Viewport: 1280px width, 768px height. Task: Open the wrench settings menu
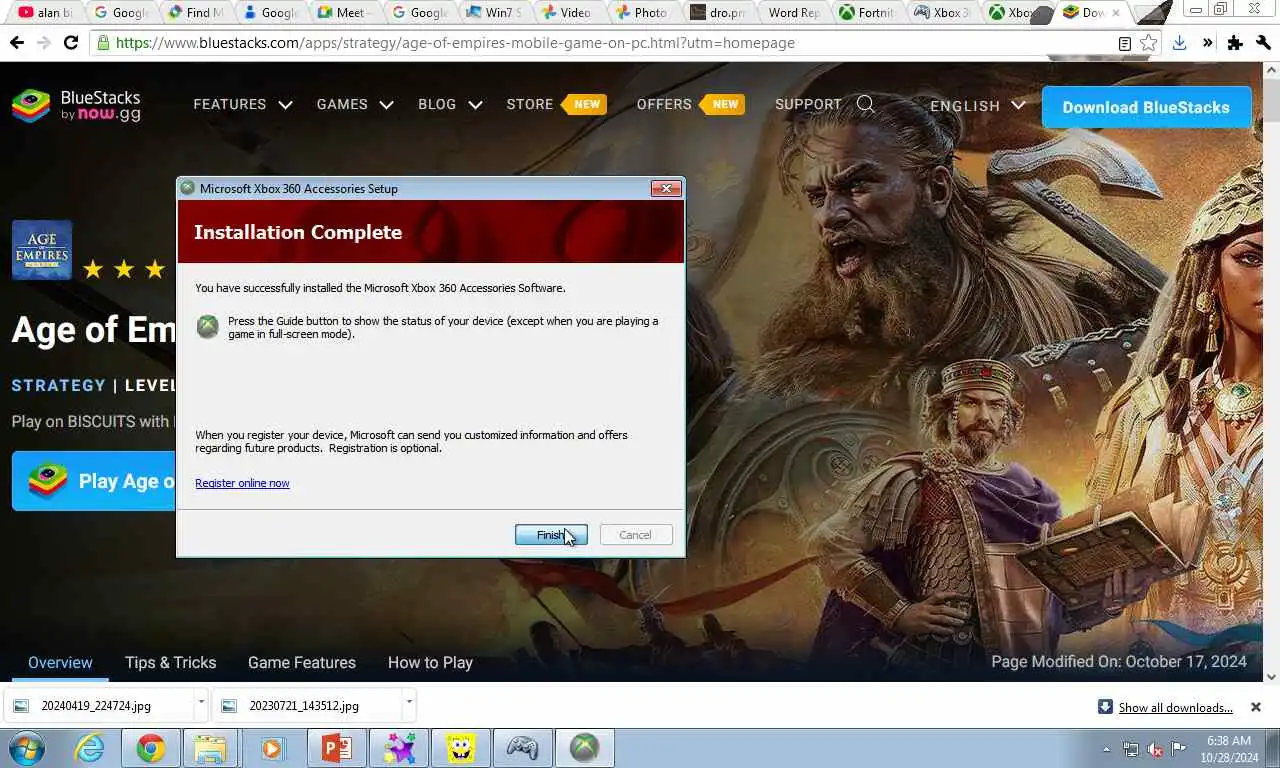(1263, 43)
